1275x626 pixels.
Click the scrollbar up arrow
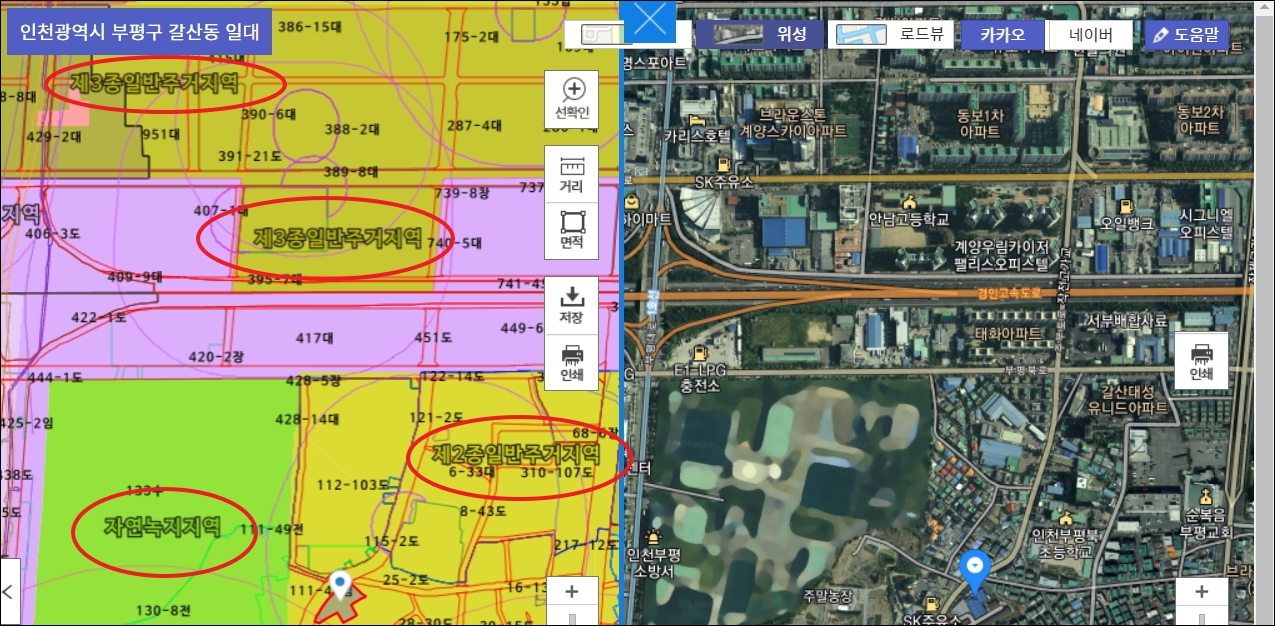(x=1264, y=7)
